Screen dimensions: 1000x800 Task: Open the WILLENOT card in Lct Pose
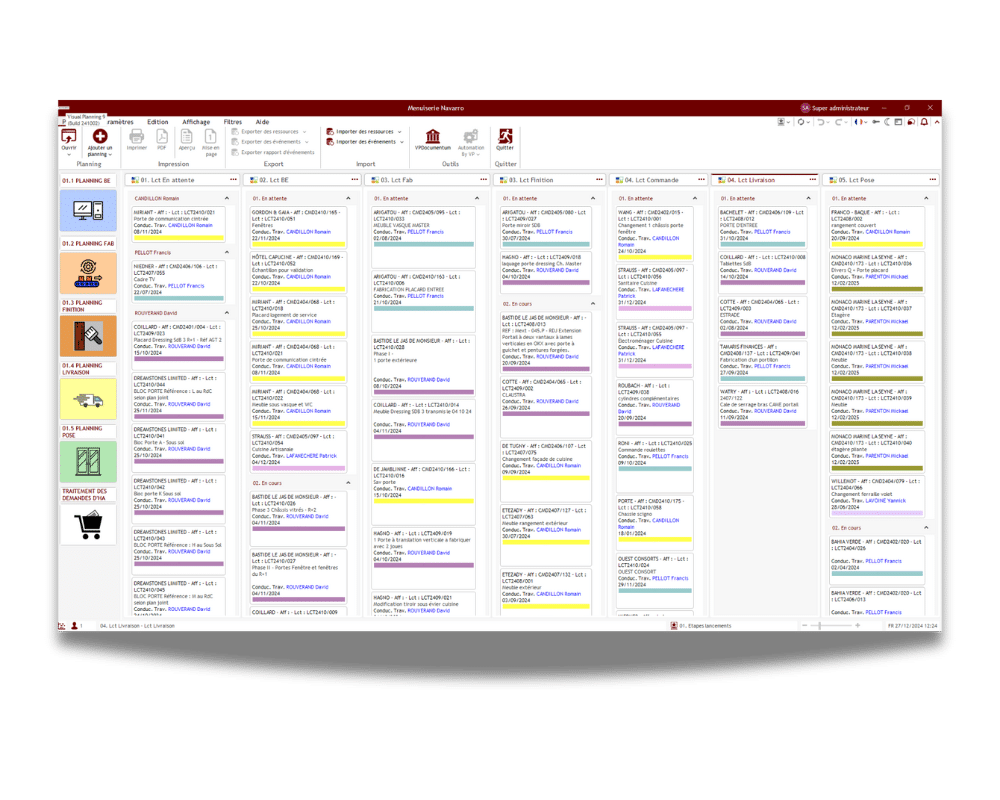877,496
